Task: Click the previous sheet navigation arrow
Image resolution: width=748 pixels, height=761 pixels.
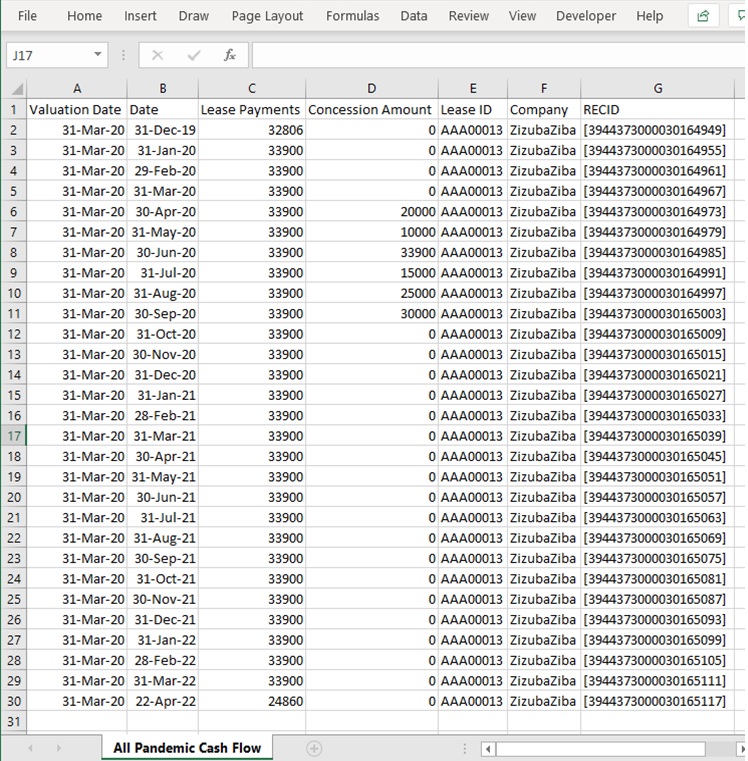Action: [30, 748]
